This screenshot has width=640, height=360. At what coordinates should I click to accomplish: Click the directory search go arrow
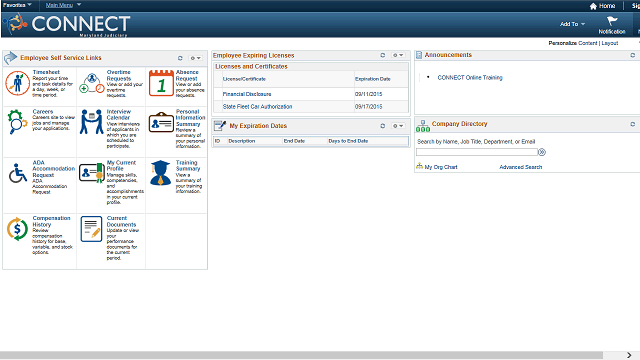pyautogui.click(x=542, y=152)
